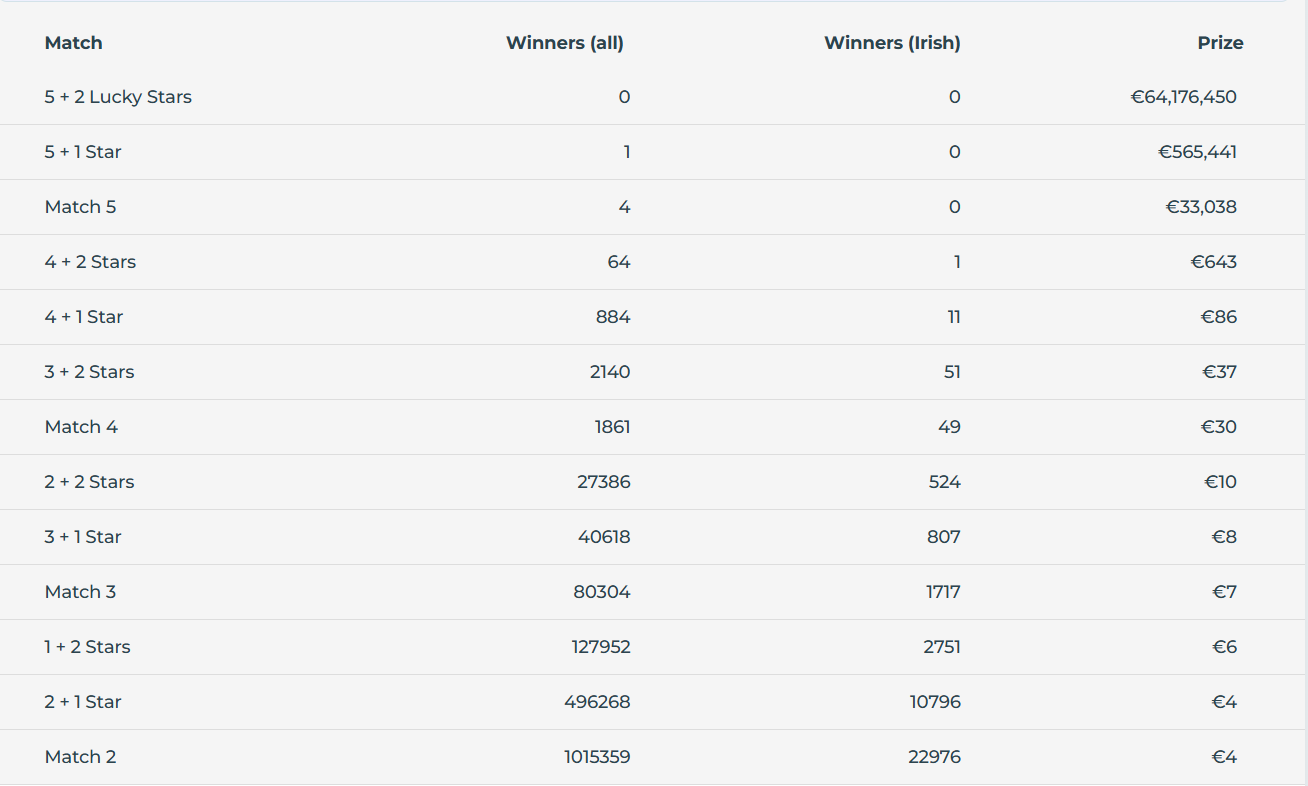The height and width of the screenshot is (786, 1308).
Task: Click the €565,441 prize amount
Action: point(1197,152)
